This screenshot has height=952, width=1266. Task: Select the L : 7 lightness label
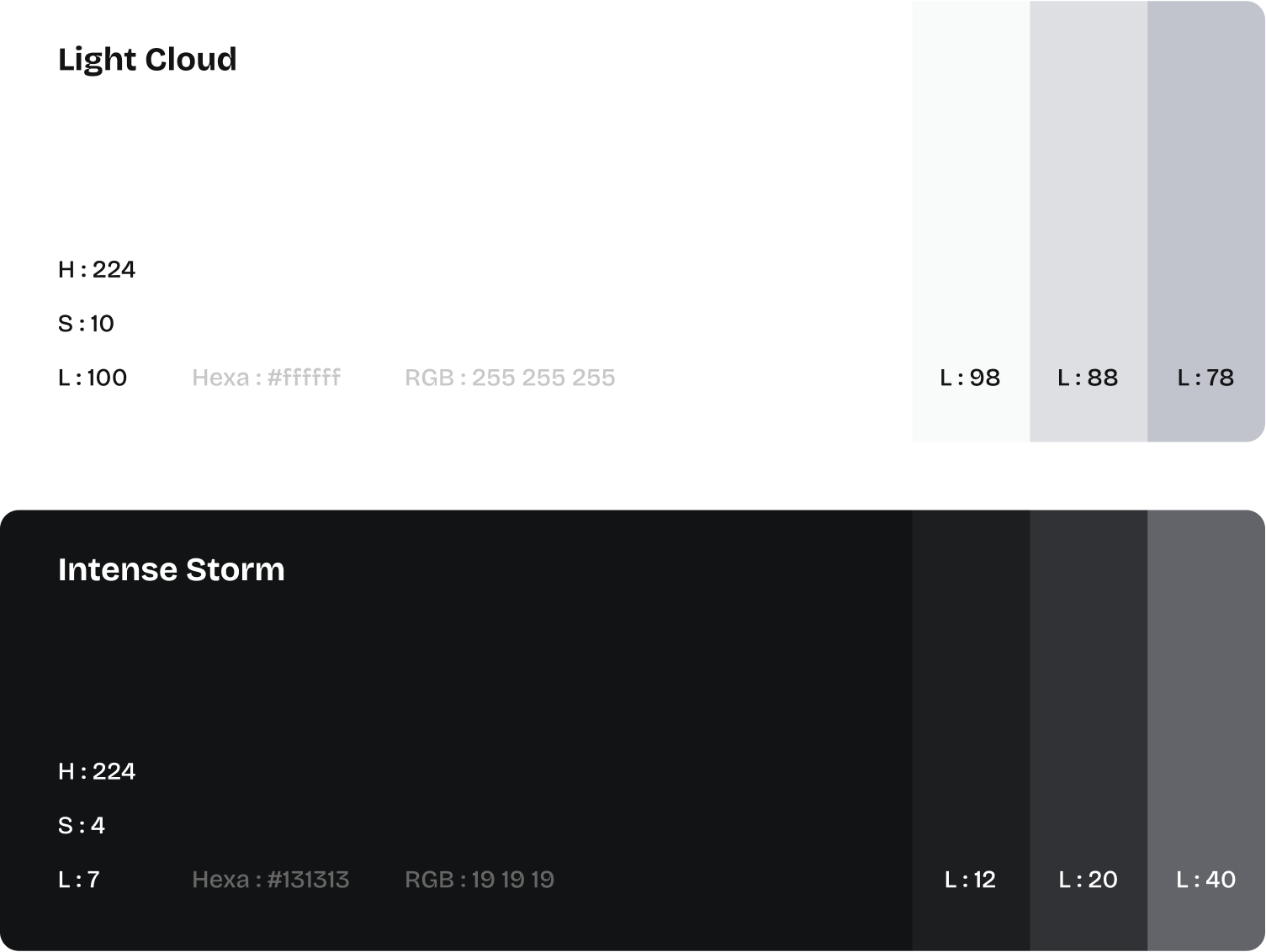point(79,880)
